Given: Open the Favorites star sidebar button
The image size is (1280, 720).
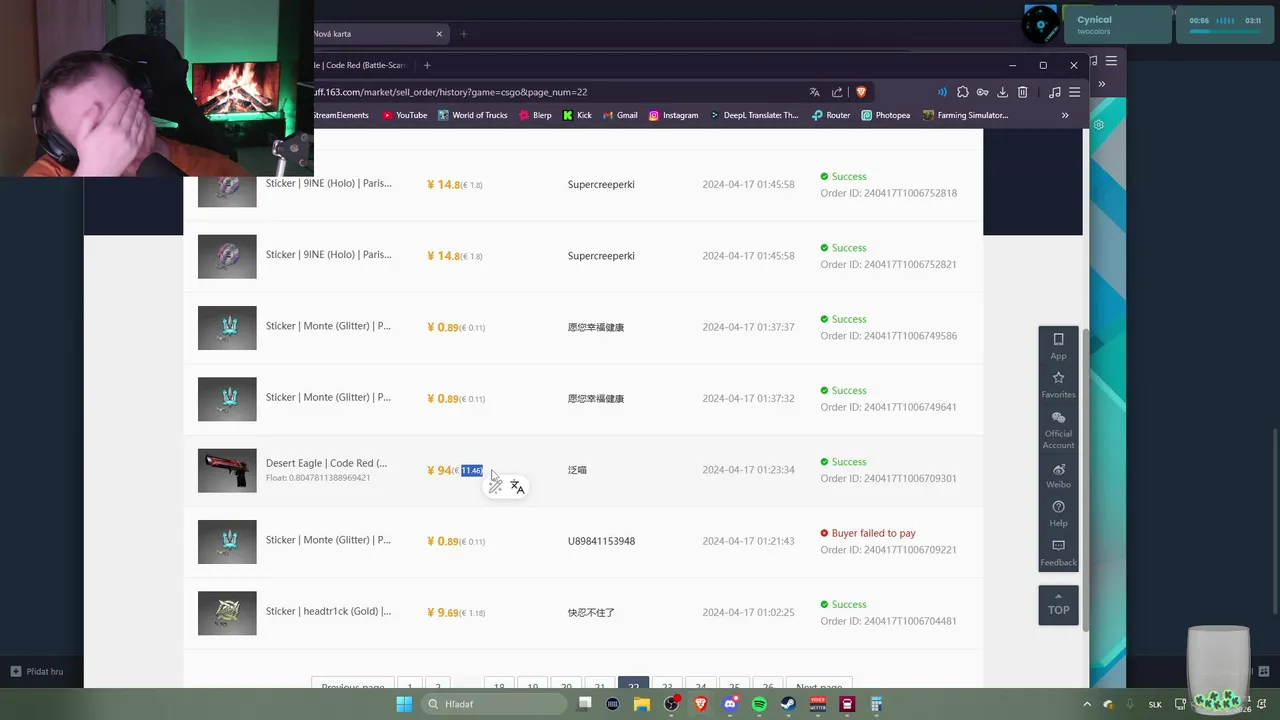Looking at the screenshot, I should 1058,384.
